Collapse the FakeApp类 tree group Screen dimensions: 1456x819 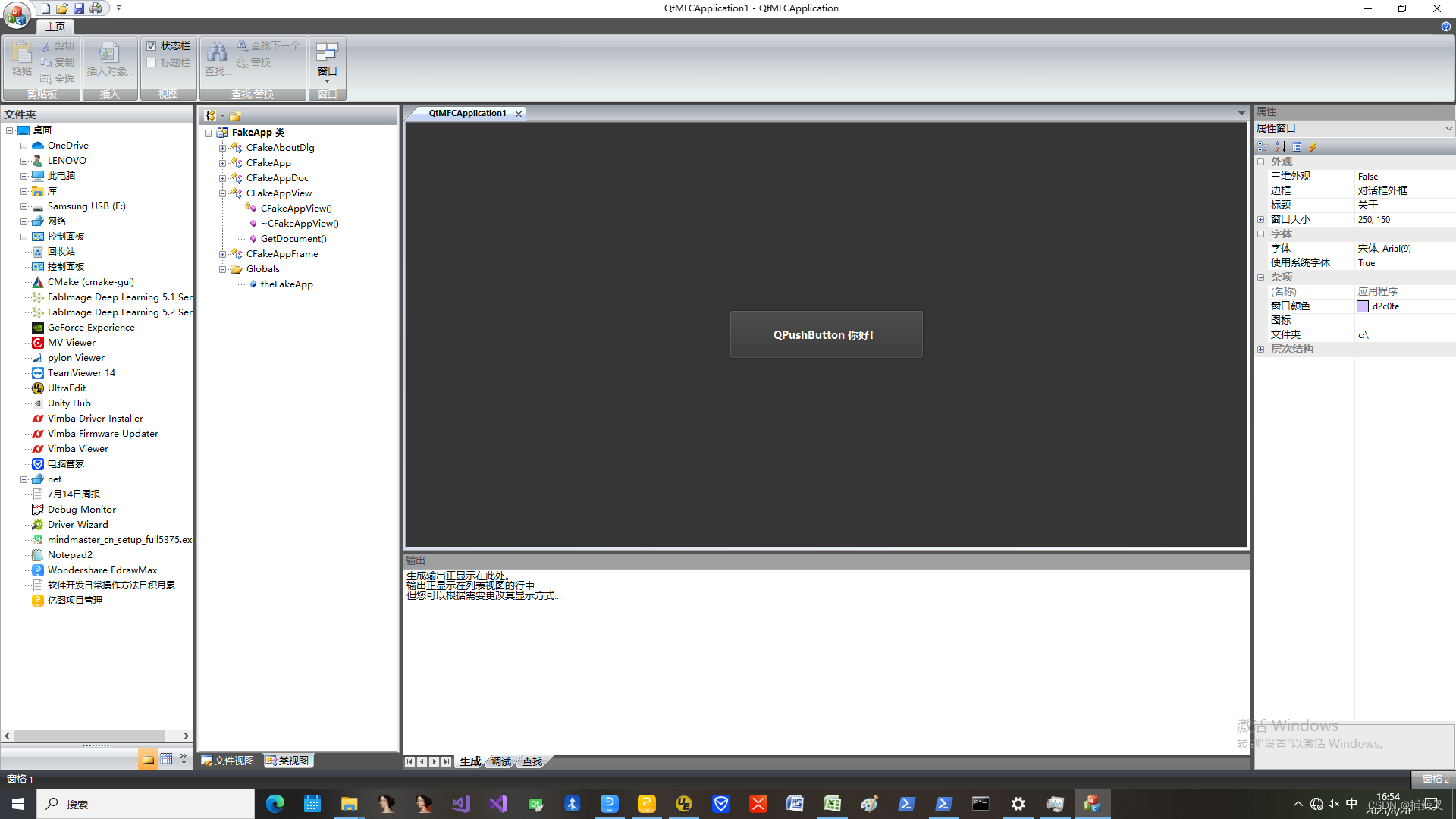tap(209, 132)
